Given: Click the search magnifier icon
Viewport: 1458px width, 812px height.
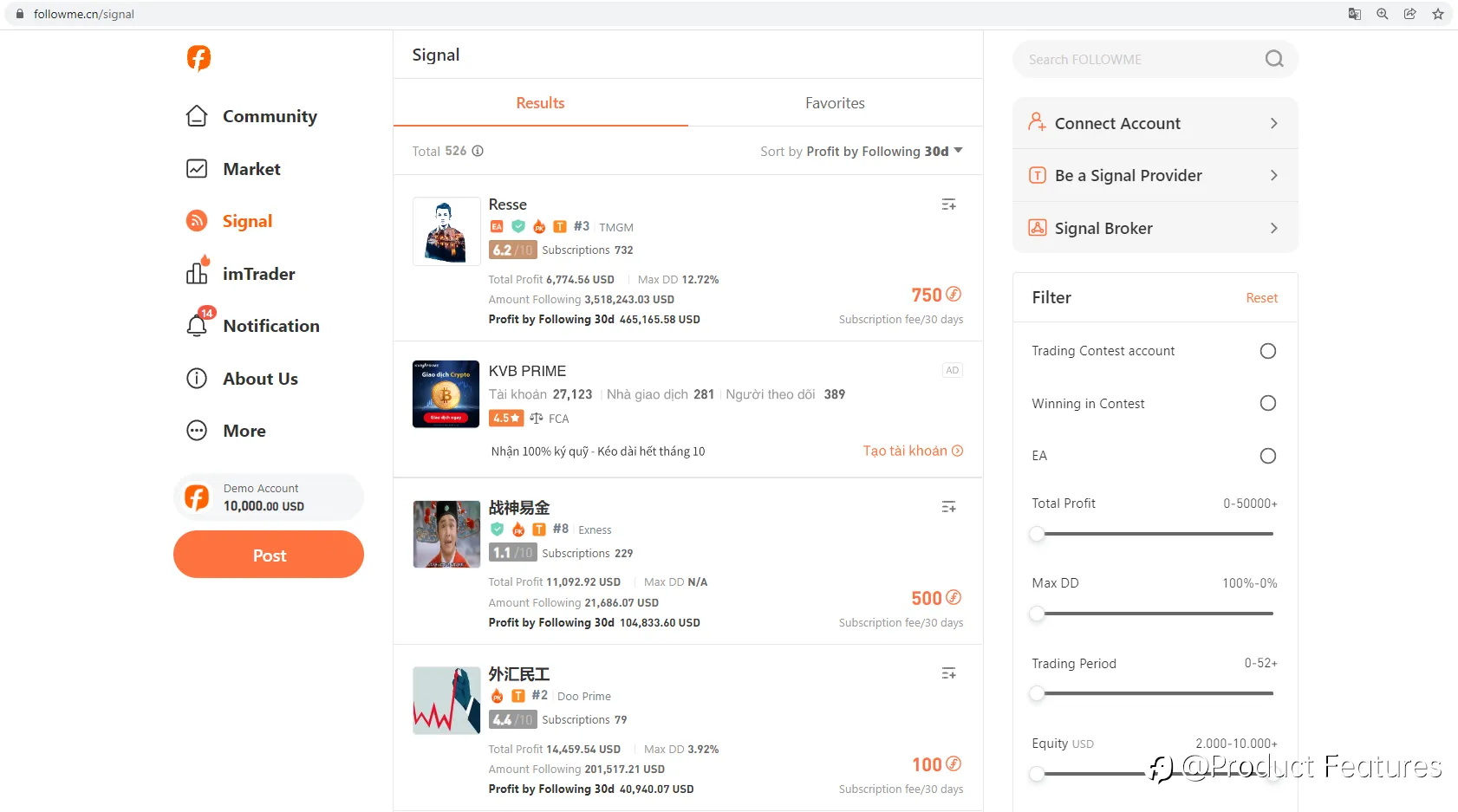Looking at the screenshot, I should (1274, 59).
